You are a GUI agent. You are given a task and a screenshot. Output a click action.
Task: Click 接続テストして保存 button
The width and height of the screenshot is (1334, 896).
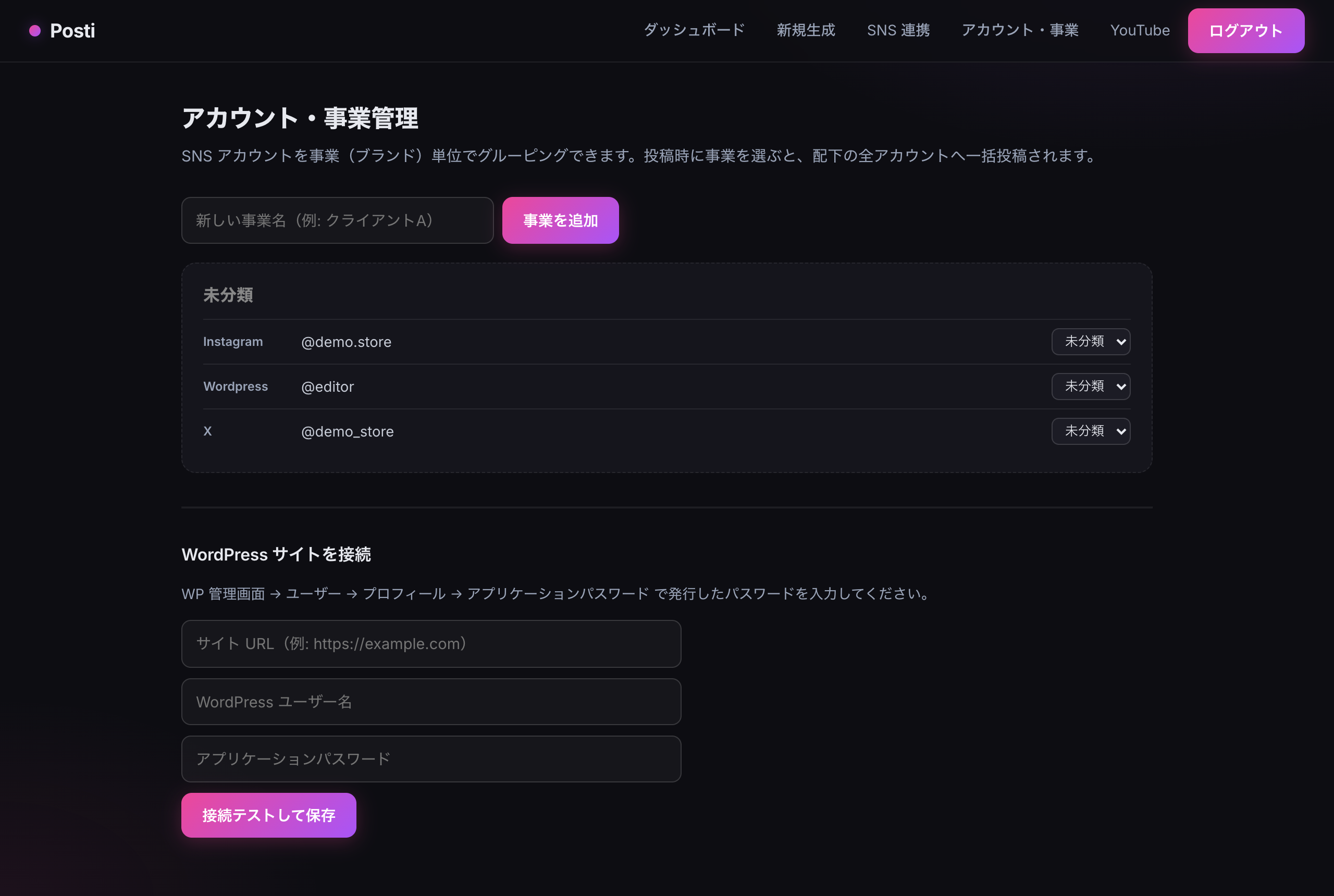(269, 815)
